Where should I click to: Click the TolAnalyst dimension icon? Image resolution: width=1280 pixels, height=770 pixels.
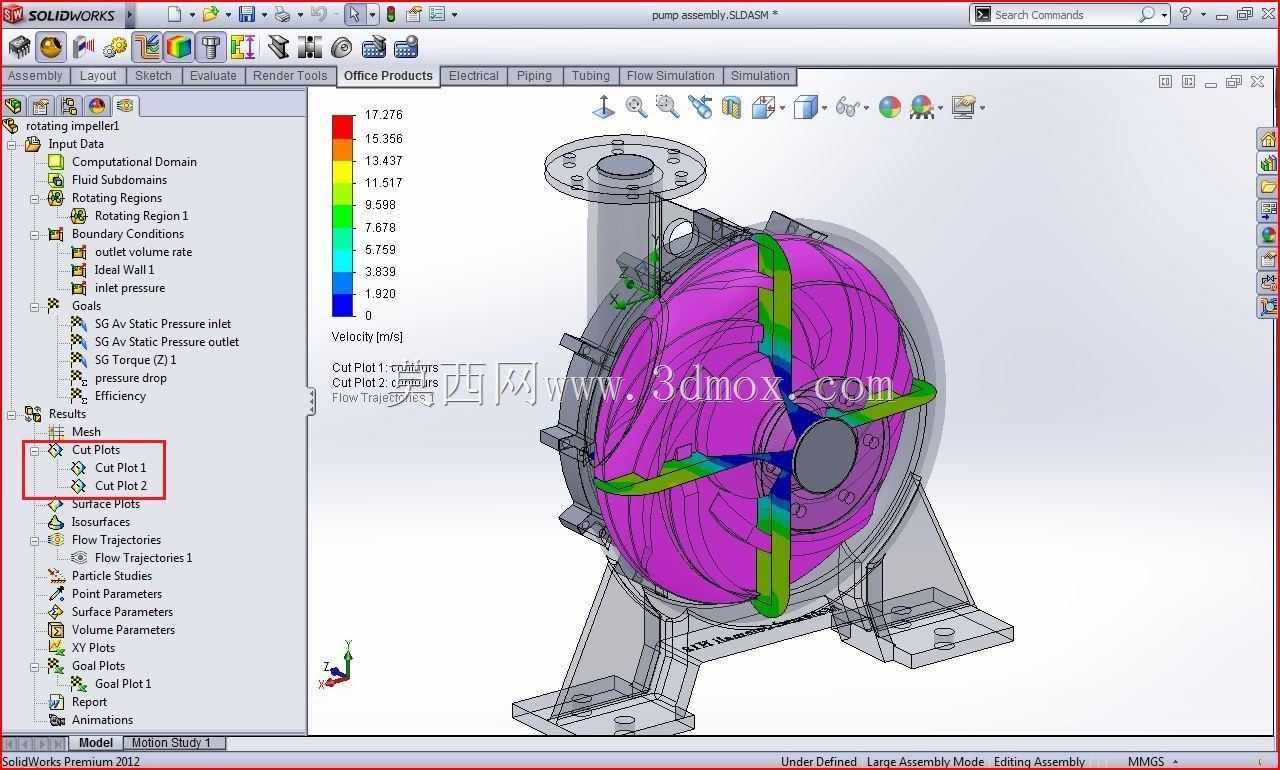pyautogui.click(x=242, y=47)
